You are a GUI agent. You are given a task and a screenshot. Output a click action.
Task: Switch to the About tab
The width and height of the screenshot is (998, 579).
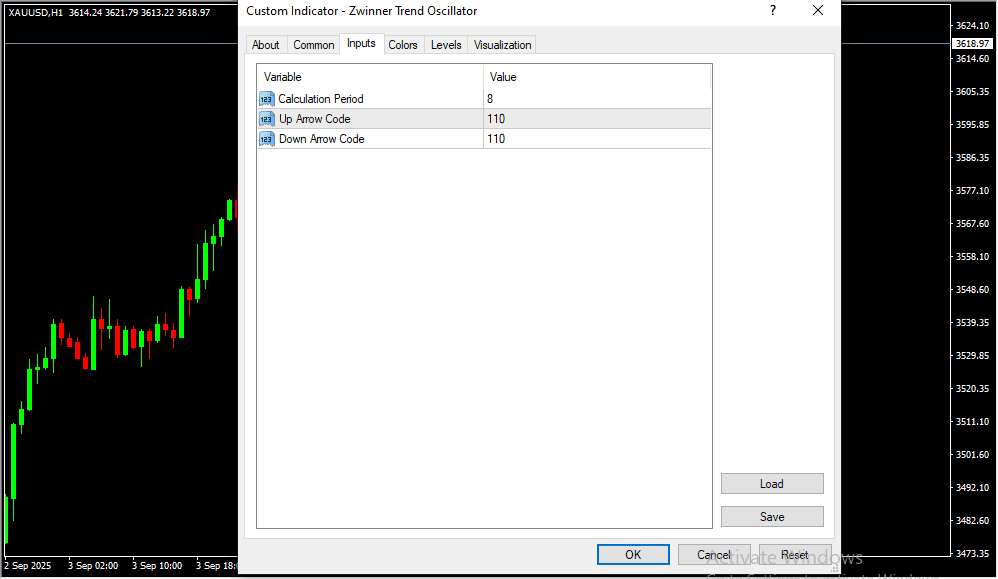coord(266,45)
